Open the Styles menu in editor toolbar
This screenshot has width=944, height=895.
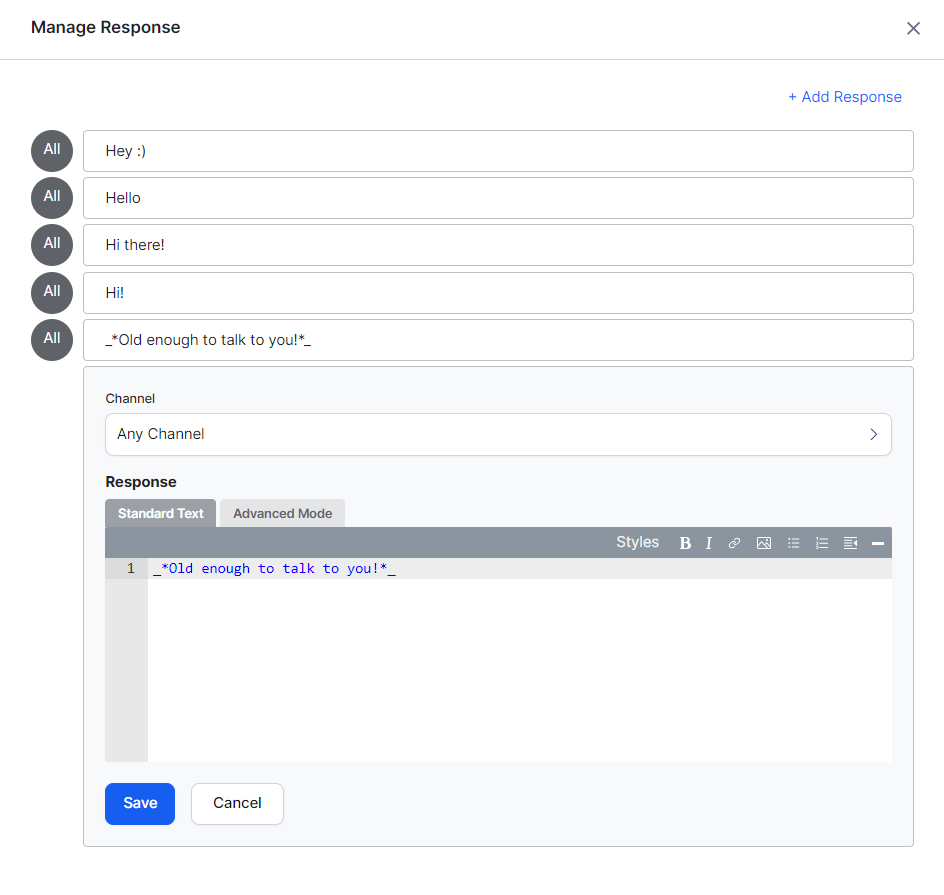point(637,542)
